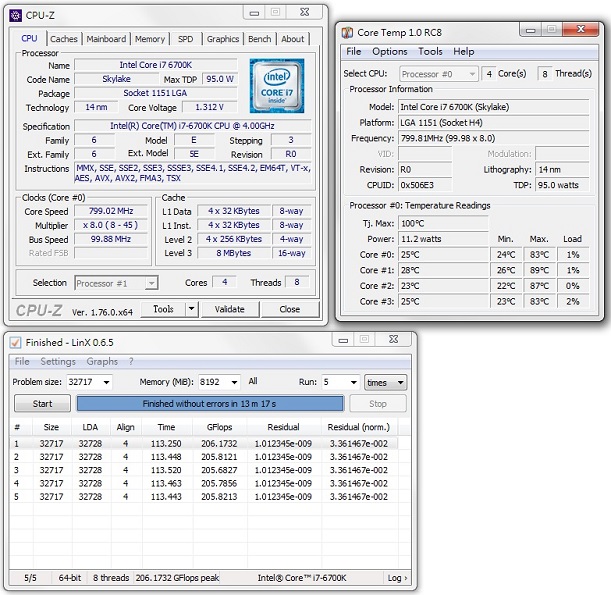Open the Graphics tab in CPU-Z
The height and width of the screenshot is (595, 611).
click(223, 39)
